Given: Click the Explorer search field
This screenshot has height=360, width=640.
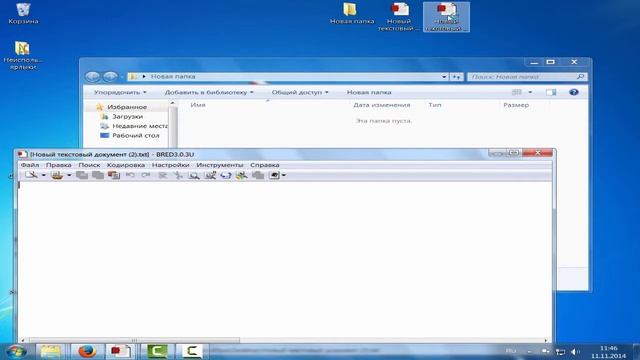Looking at the screenshot, I should (527, 77).
